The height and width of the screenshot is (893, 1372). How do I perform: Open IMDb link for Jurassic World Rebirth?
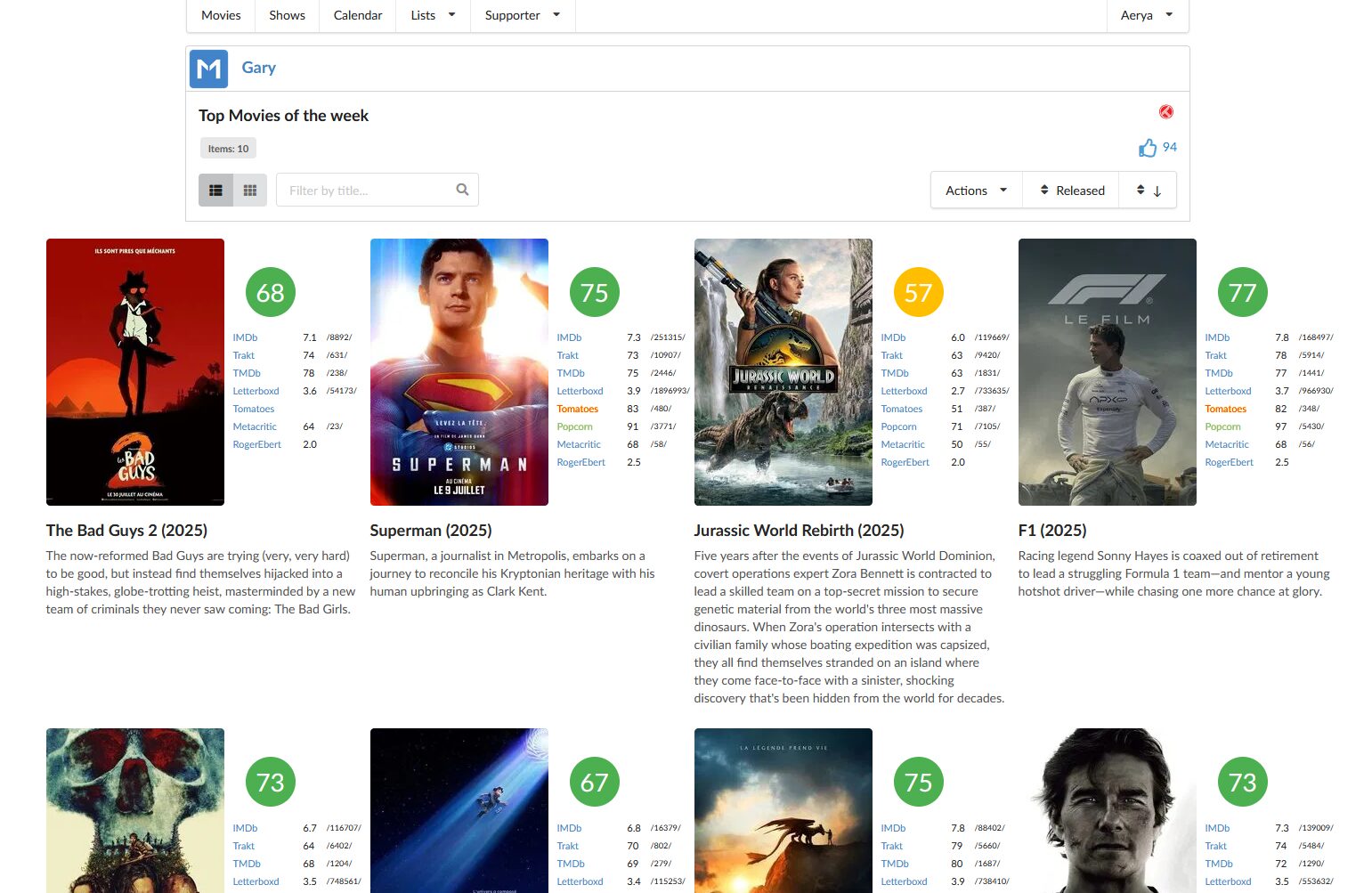pyautogui.click(x=893, y=337)
